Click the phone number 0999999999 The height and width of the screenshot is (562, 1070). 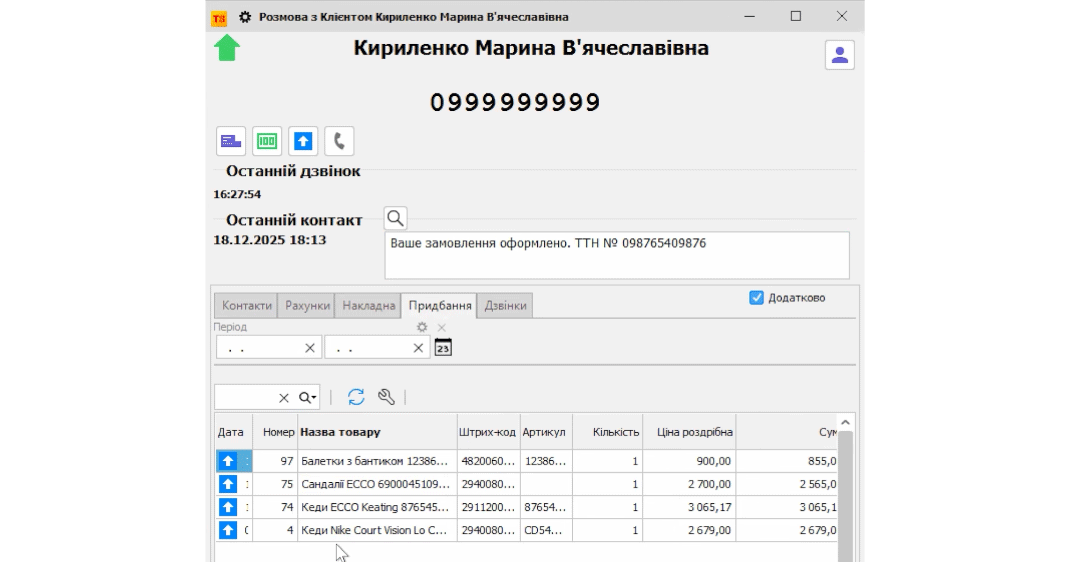pos(515,102)
